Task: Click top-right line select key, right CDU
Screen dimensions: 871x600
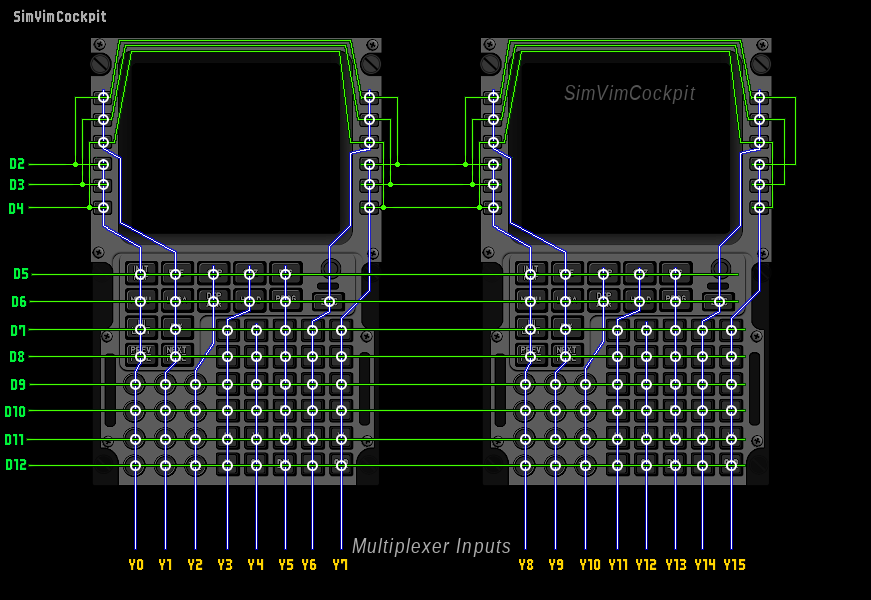Action: (x=759, y=97)
